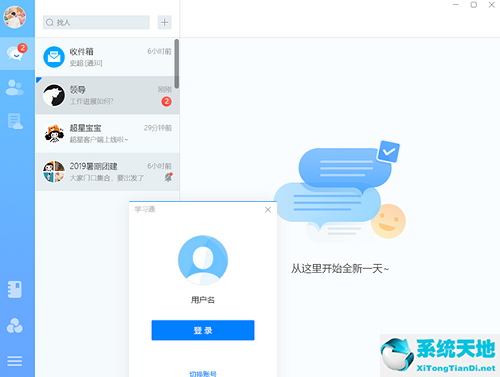The image size is (500, 377).
Task: Click the 超星宝宝 avatar
Action: point(54,134)
